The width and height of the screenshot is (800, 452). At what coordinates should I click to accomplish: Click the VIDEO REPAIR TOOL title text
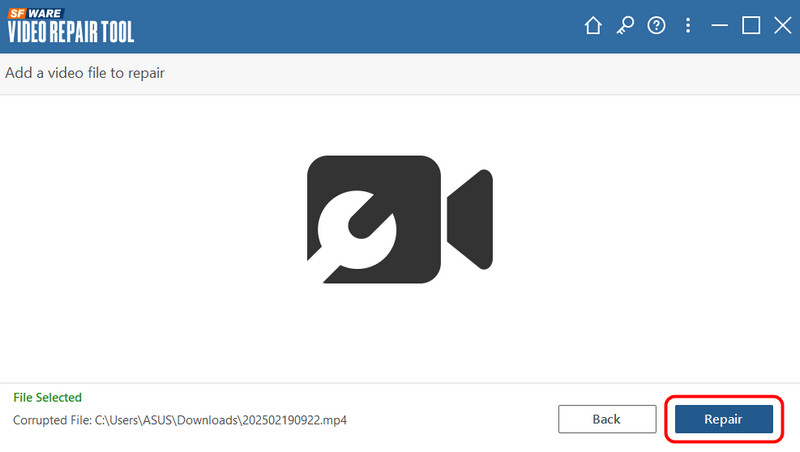(70, 32)
